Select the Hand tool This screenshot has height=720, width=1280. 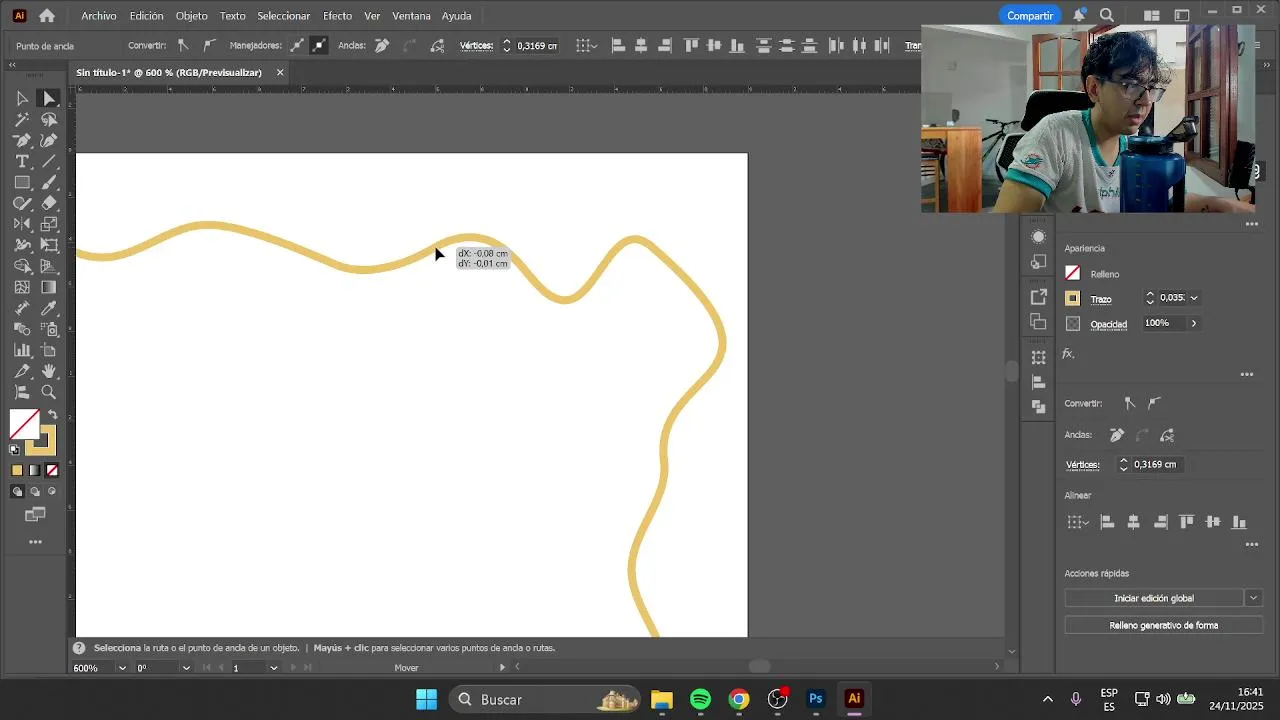[x=48, y=372]
